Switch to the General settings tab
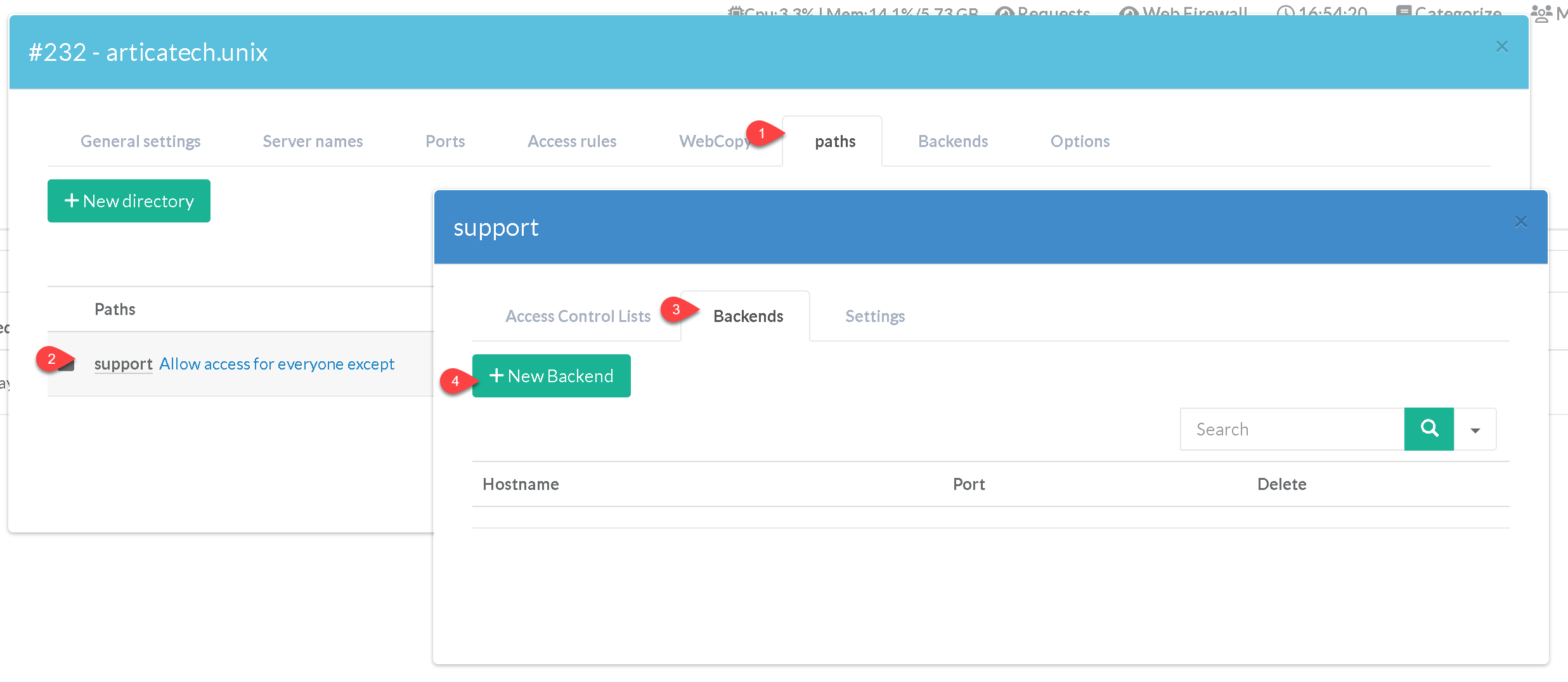The image size is (1568, 682). [140, 141]
